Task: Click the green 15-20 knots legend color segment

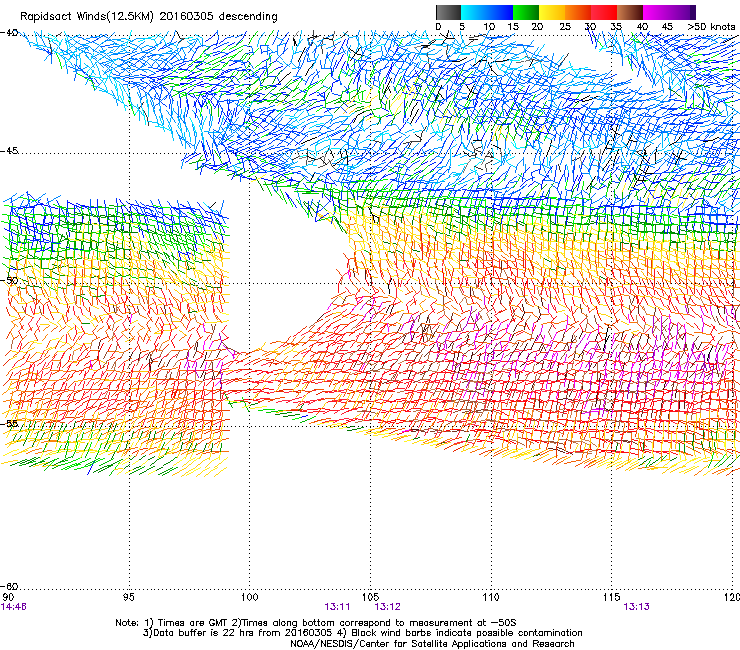Action: tap(526, 12)
